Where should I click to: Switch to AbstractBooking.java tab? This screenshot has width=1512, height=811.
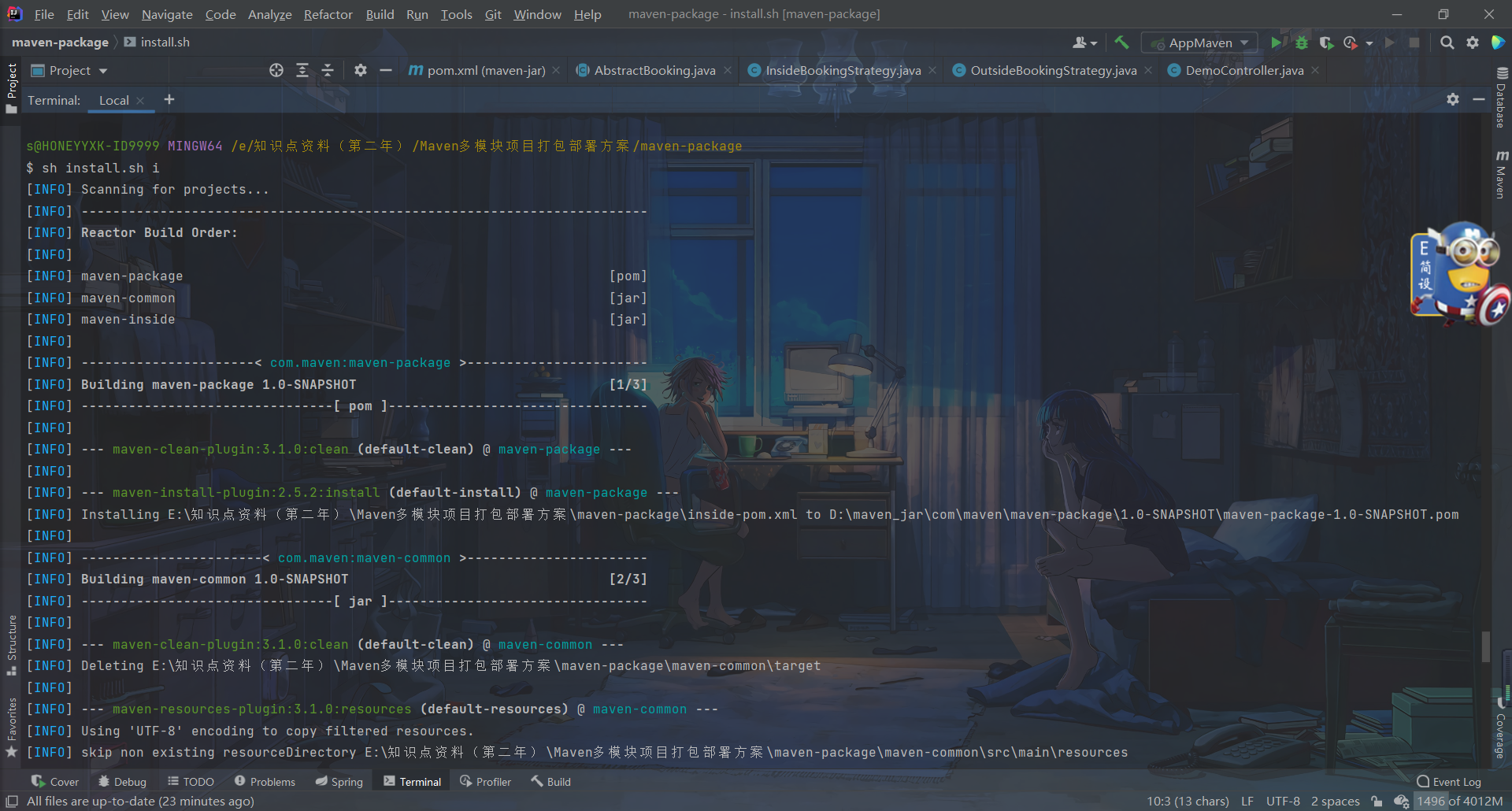(654, 70)
